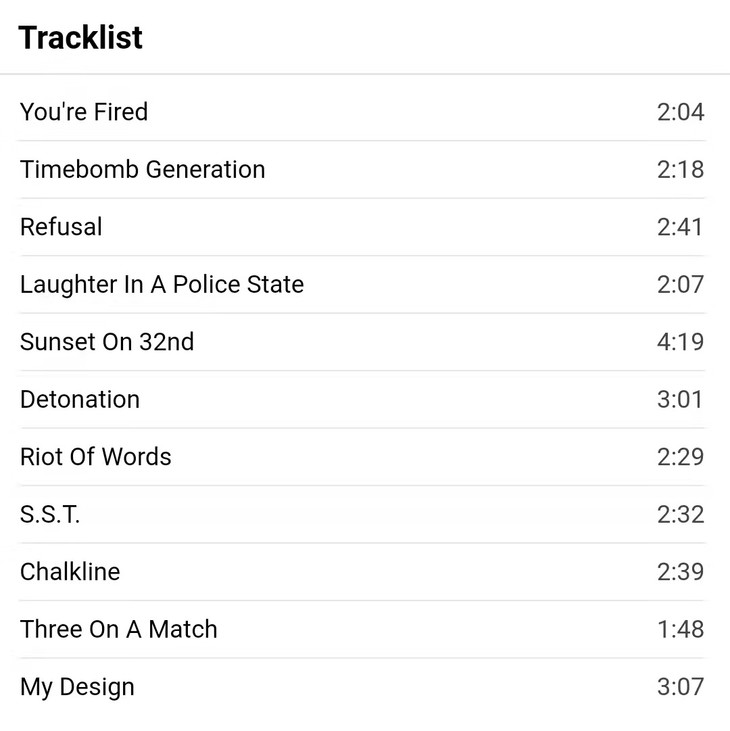Screen dimensions: 730x731
Task: Click on the Chalkline track
Action: (70, 572)
